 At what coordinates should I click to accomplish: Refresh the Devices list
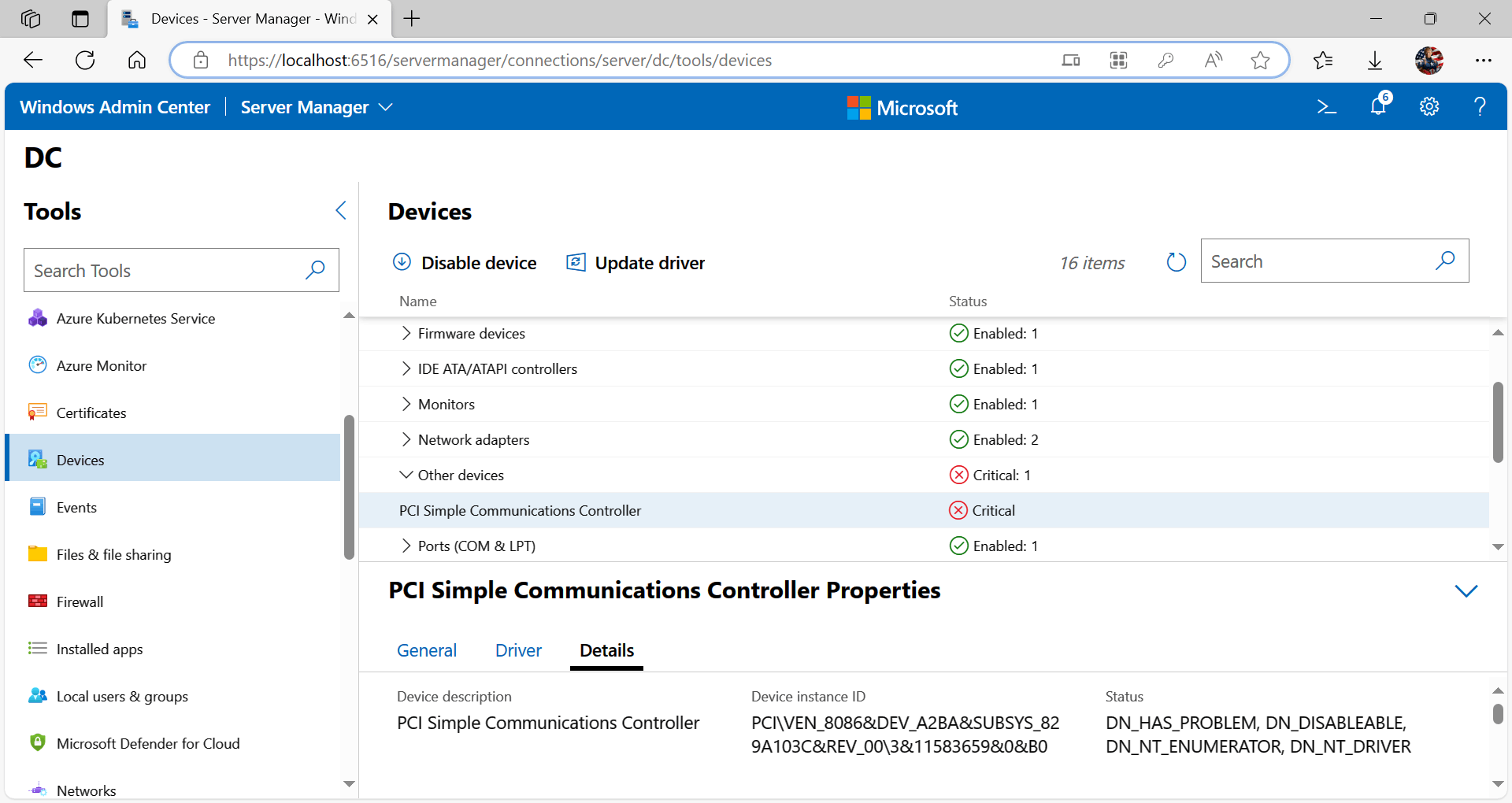coord(1175,262)
